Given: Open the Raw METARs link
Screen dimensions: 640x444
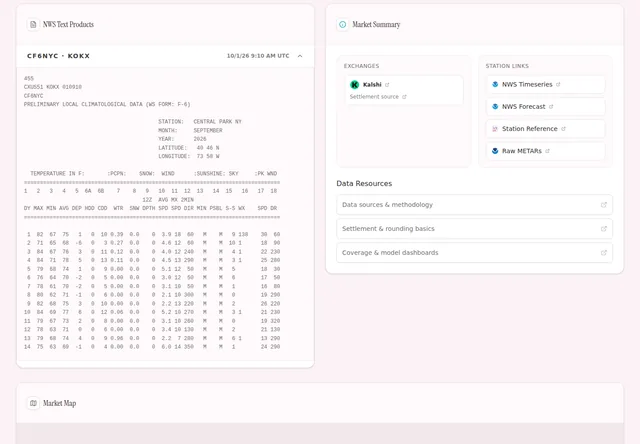Looking at the screenshot, I should (545, 151).
